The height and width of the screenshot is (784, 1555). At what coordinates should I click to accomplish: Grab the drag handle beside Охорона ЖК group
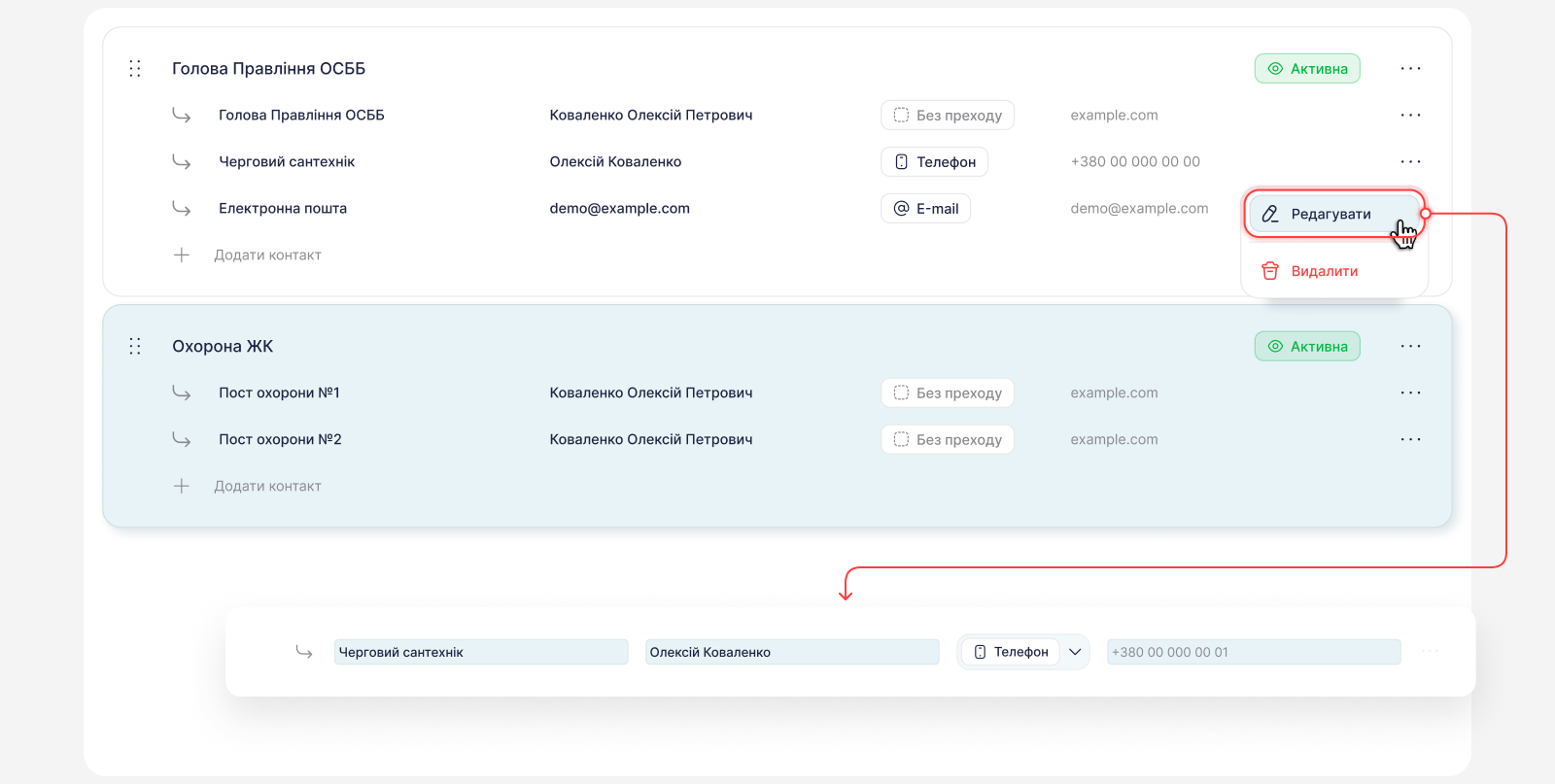[x=135, y=346]
